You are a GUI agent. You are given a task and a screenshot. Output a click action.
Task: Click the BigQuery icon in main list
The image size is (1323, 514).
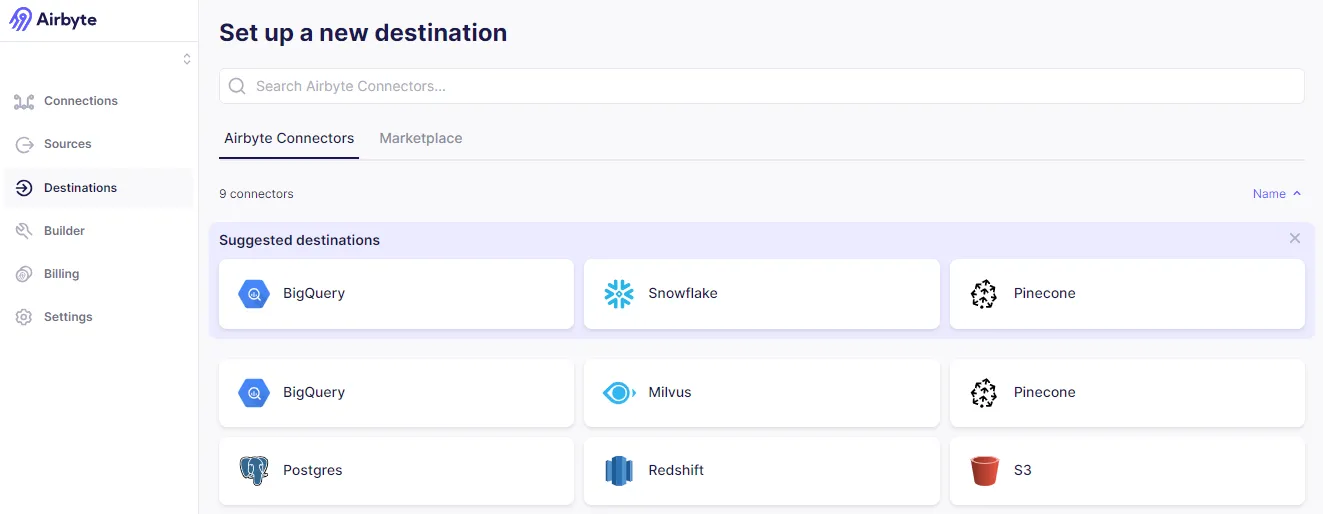[254, 393]
